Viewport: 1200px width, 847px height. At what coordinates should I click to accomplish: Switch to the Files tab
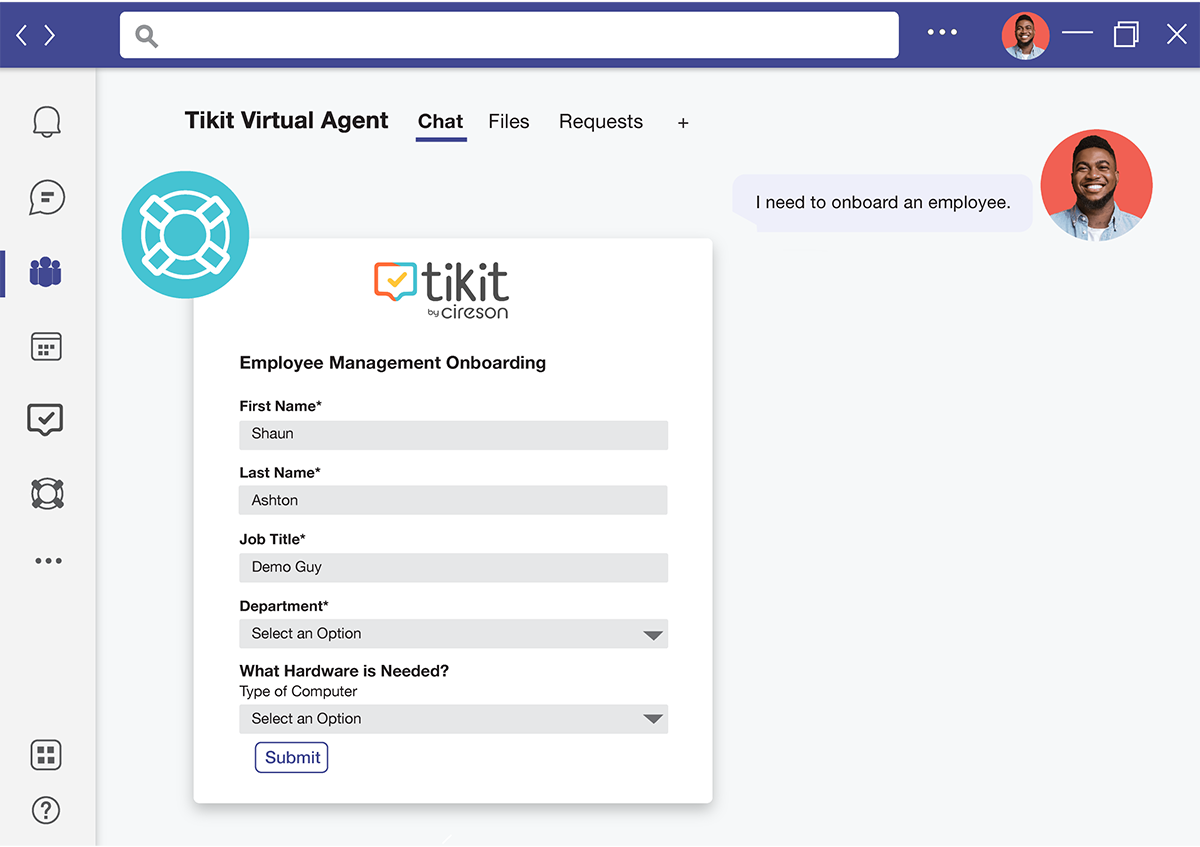(509, 122)
